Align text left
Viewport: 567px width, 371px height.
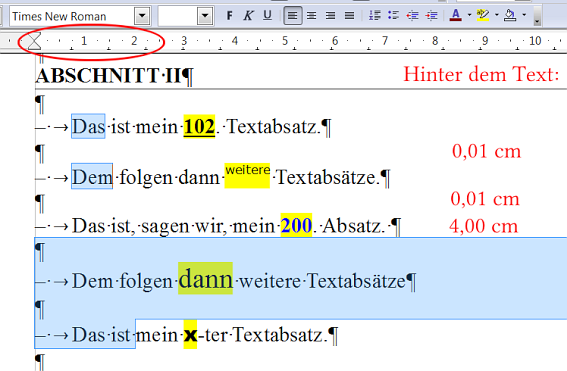coord(293,16)
